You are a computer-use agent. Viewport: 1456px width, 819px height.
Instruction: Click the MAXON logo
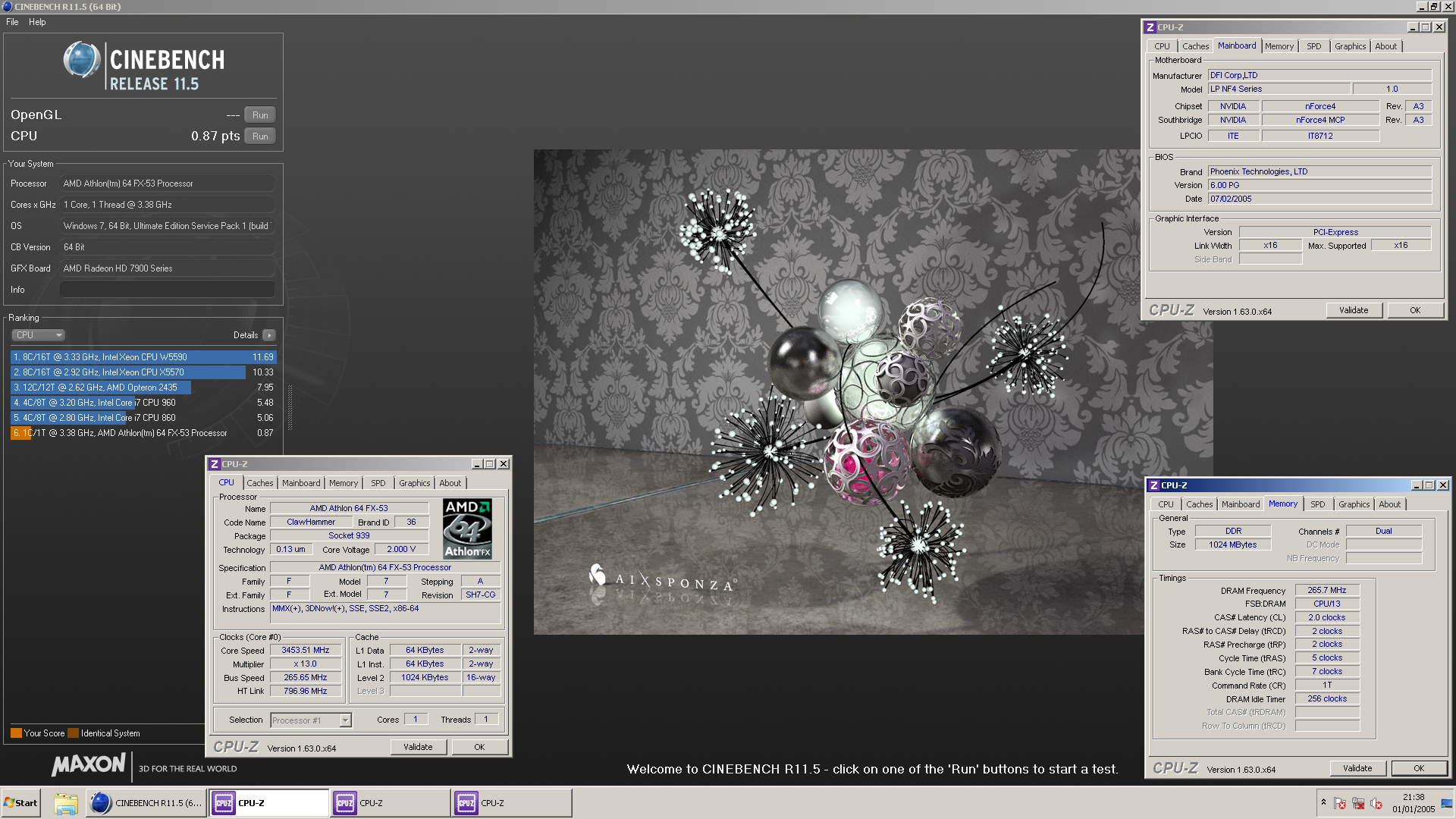89,764
